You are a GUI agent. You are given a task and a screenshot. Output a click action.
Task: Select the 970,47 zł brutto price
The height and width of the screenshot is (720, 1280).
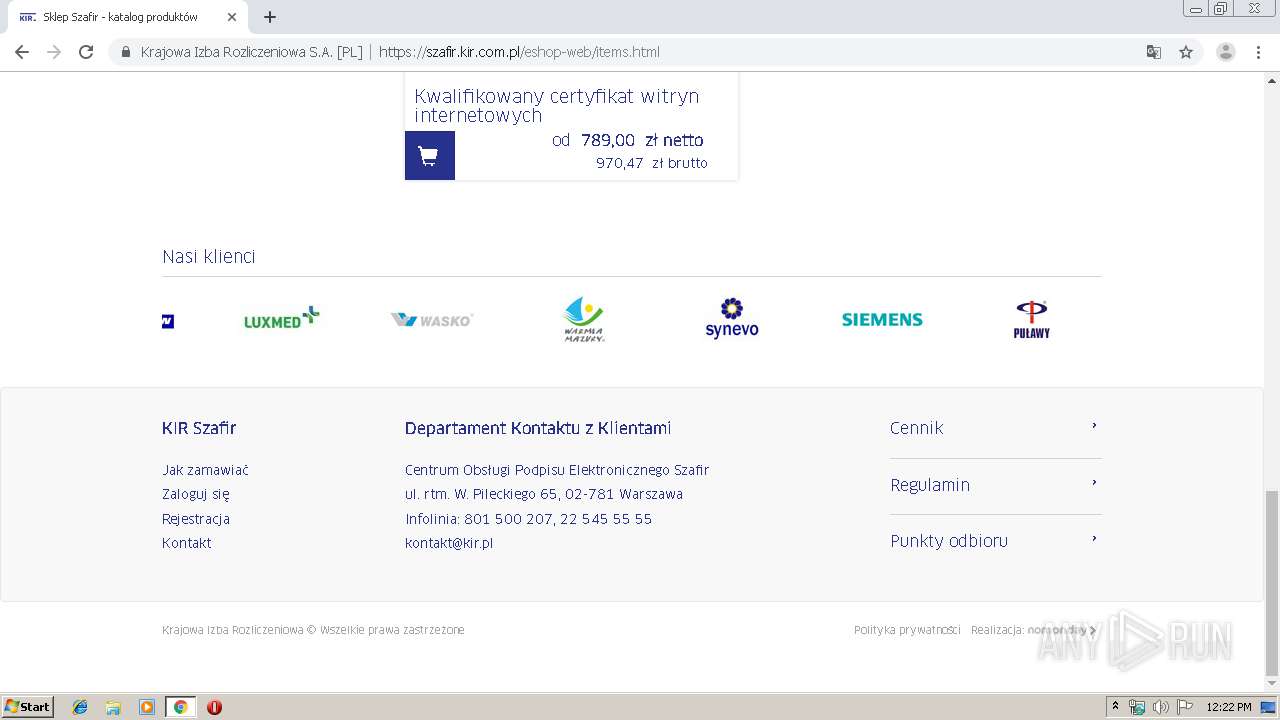click(652, 163)
